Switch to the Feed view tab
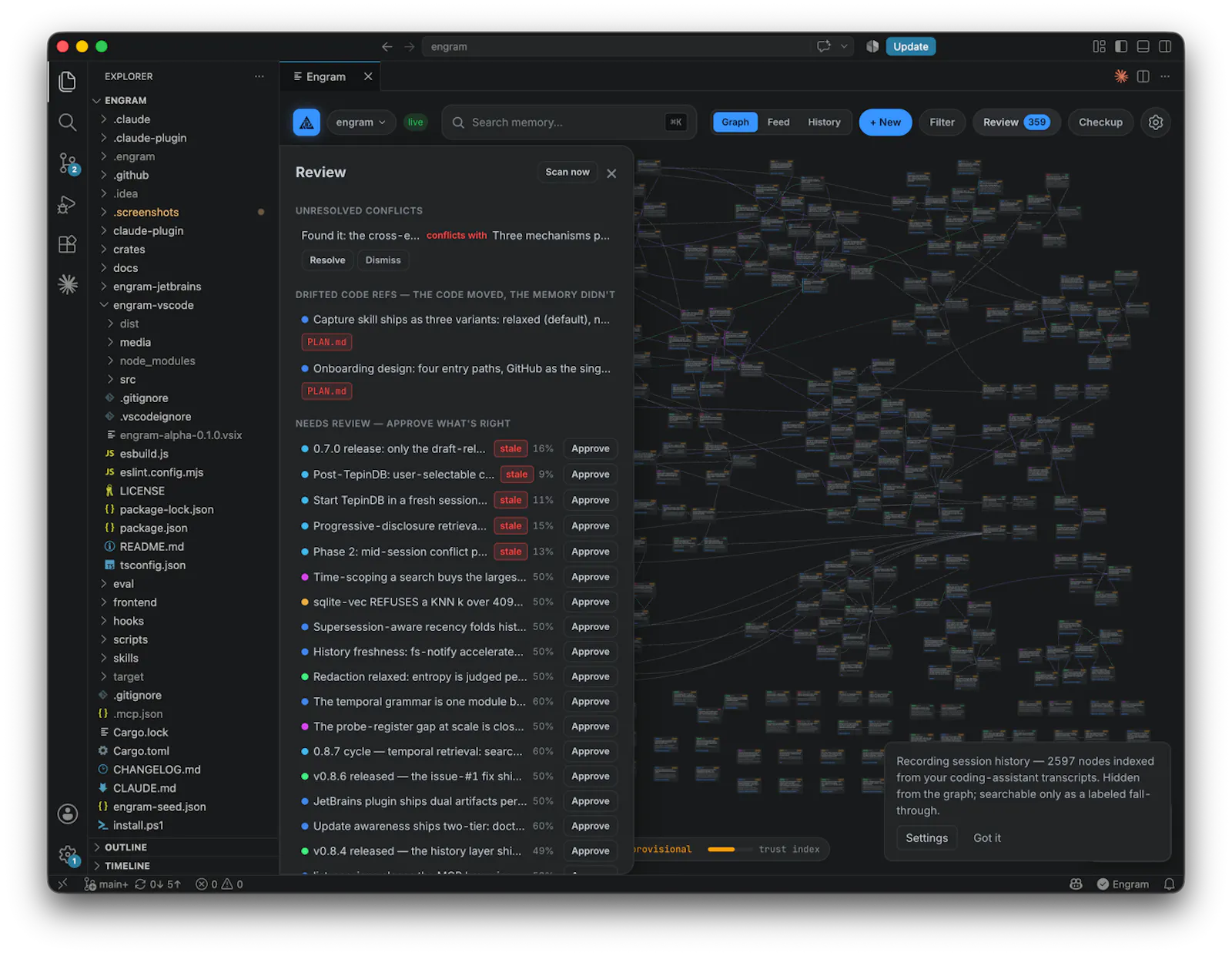This screenshot has height=956, width=1232. 778,122
